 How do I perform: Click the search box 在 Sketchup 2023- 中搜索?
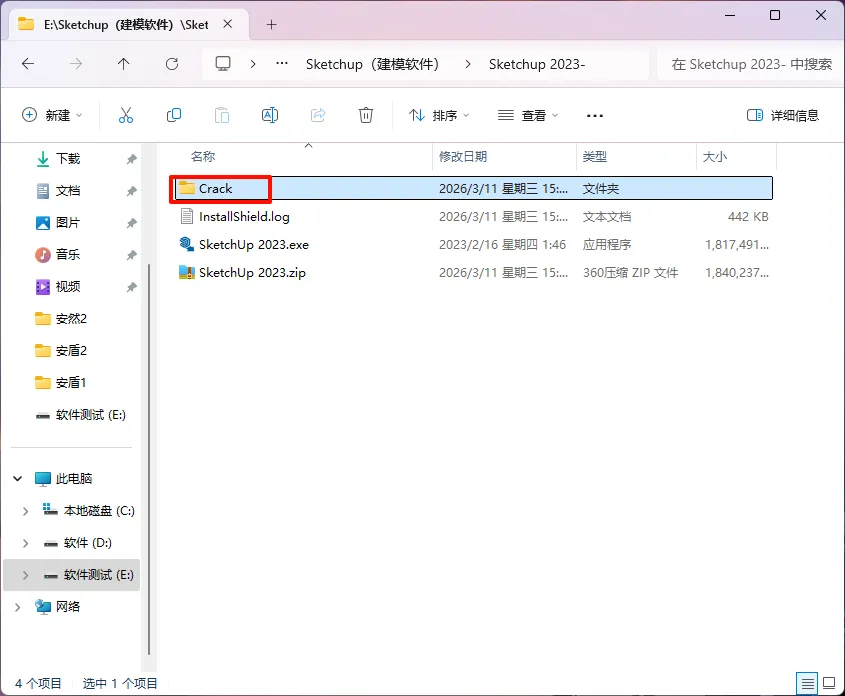point(750,64)
